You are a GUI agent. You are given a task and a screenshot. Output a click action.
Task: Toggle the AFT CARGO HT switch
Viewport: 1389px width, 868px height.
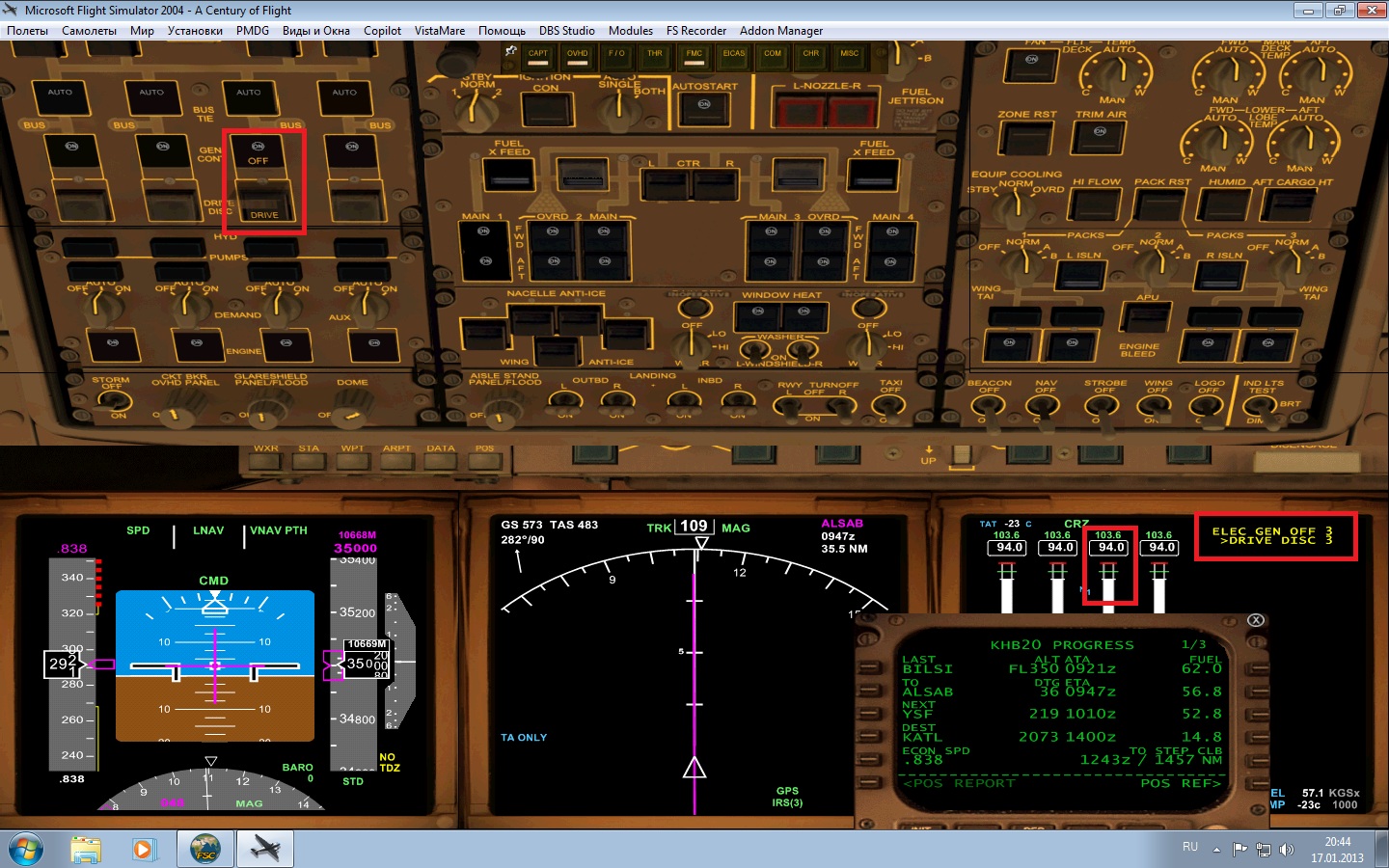click(x=1290, y=204)
